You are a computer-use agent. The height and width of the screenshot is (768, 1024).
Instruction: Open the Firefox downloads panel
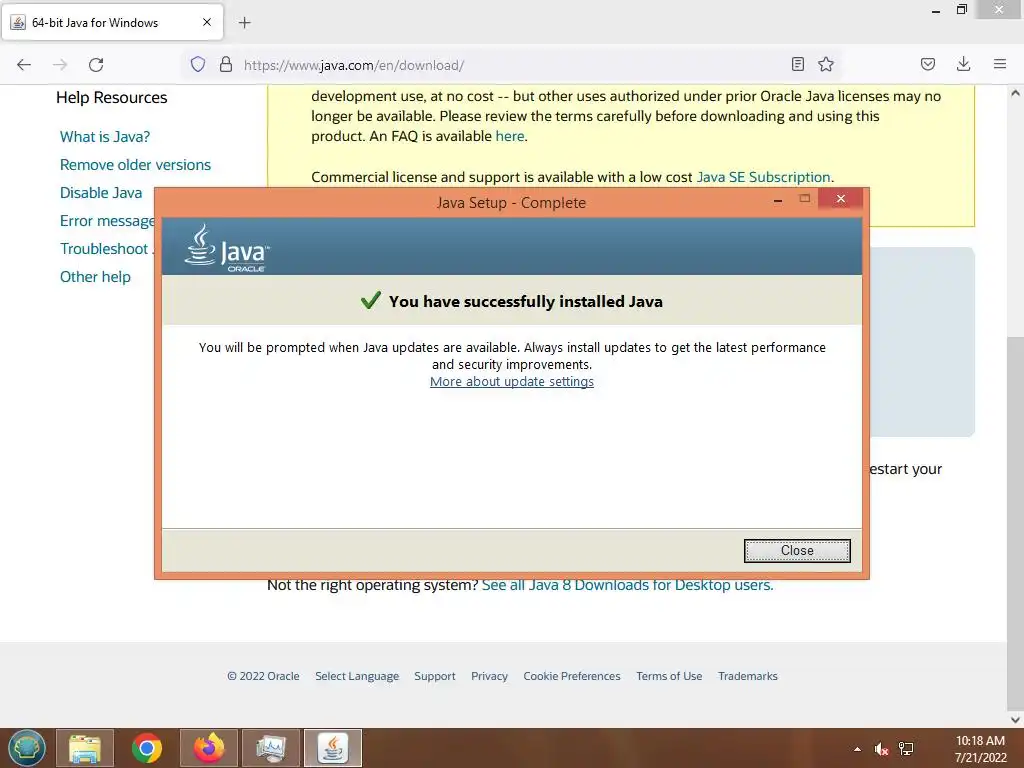(x=963, y=64)
